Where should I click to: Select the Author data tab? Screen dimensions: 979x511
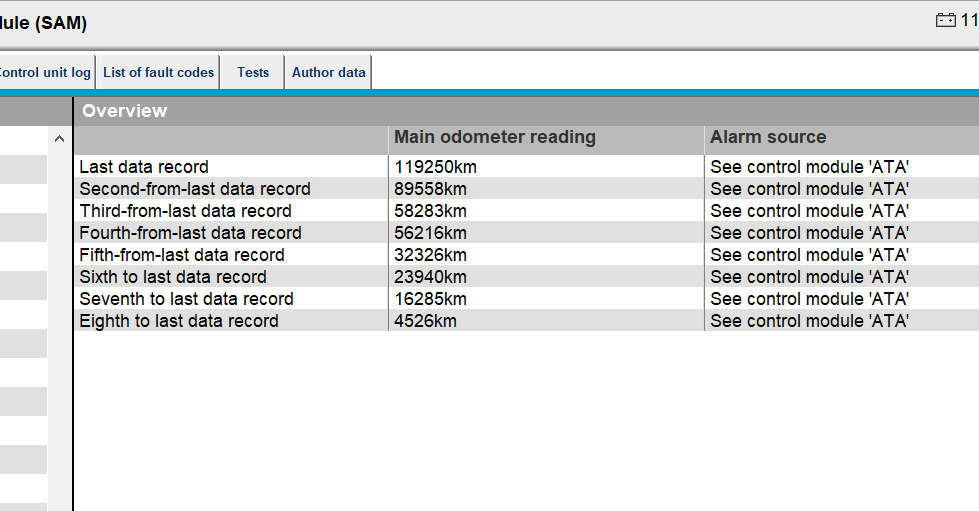(328, 72)
